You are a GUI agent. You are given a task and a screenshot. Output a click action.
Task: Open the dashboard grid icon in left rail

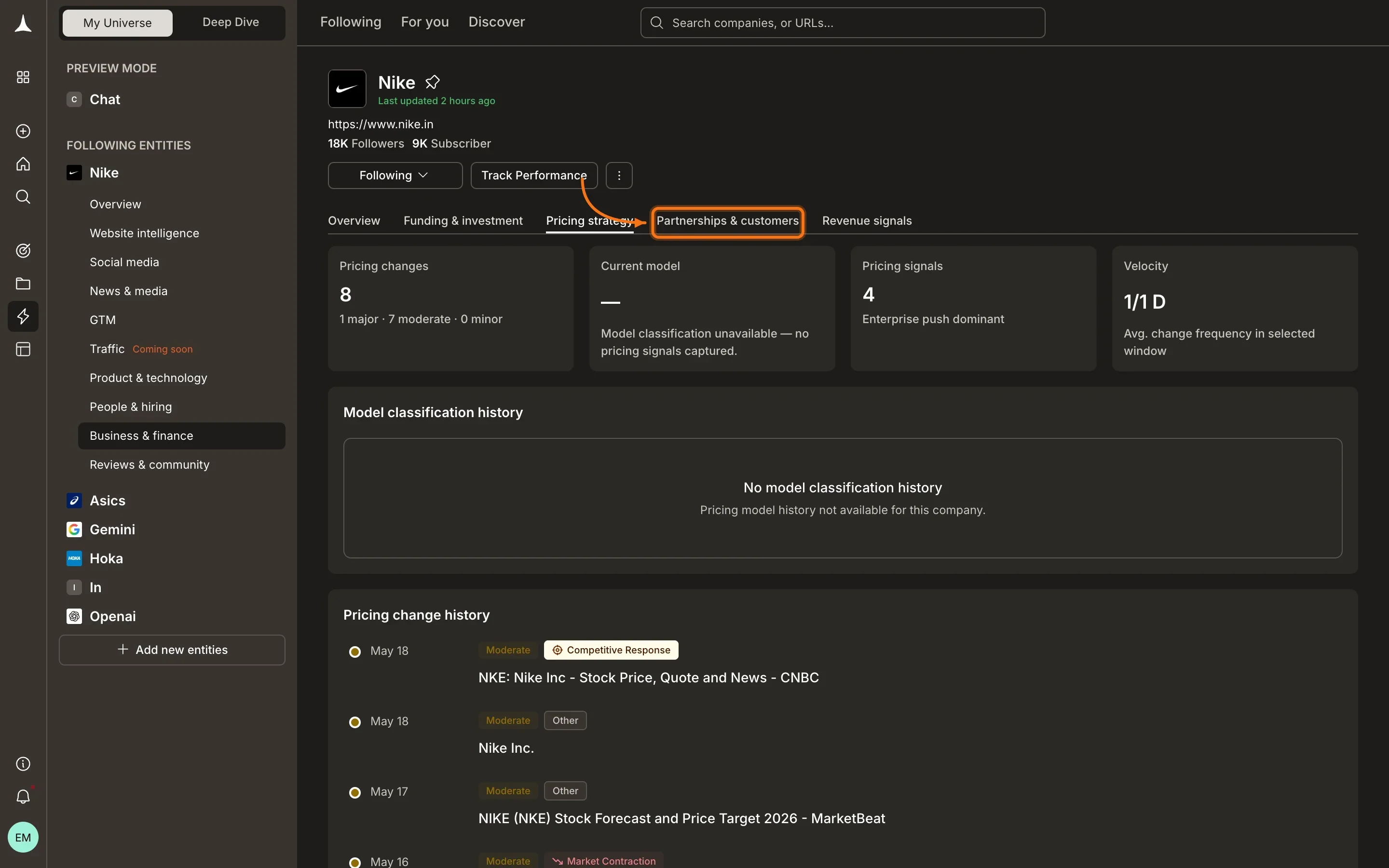pyautogui.click(x=23, y=77)
